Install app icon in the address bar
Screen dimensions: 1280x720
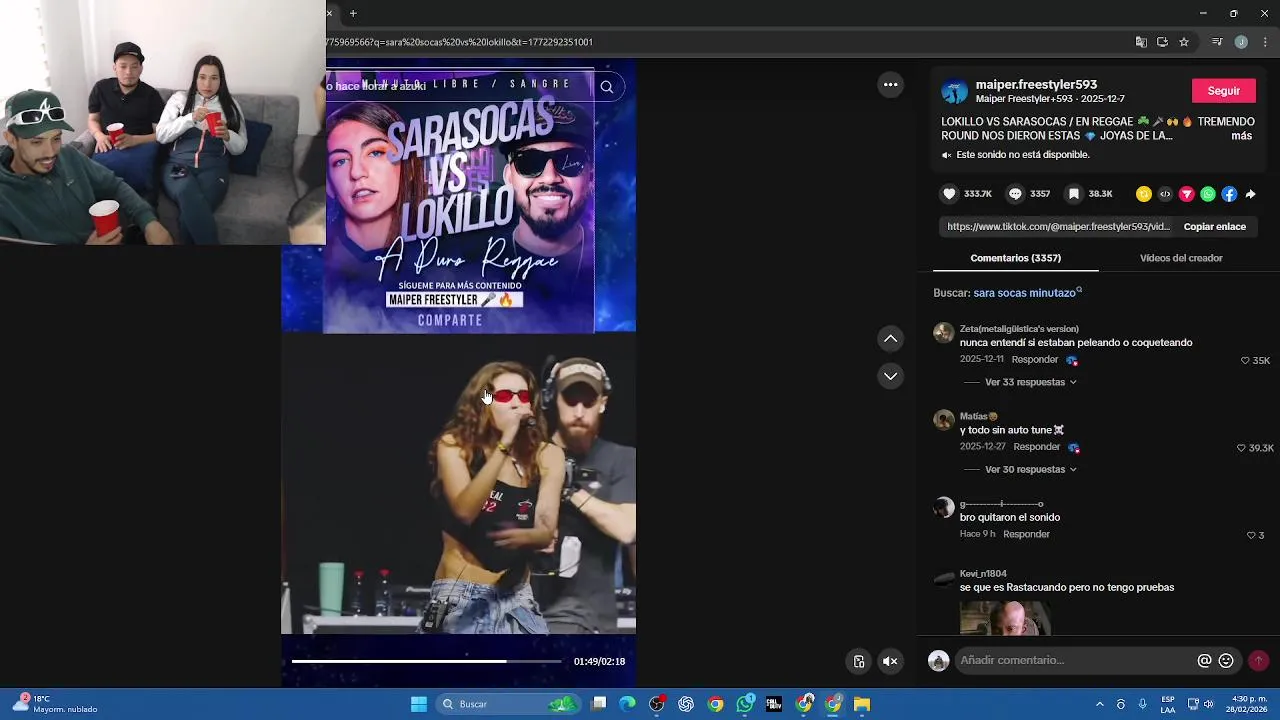(x=1162, y=42)
